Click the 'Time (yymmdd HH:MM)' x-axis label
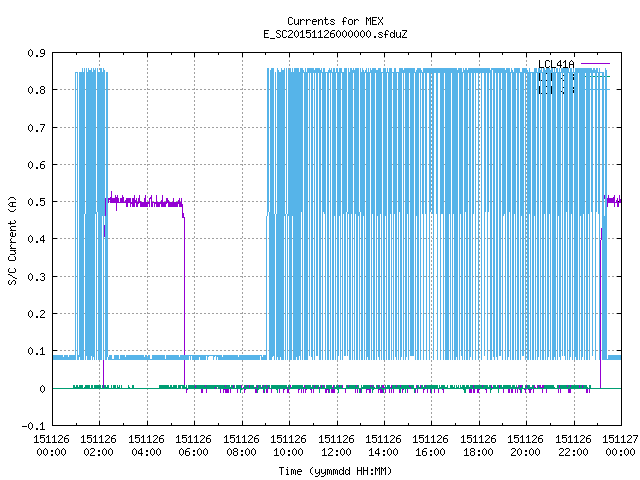 335,471
